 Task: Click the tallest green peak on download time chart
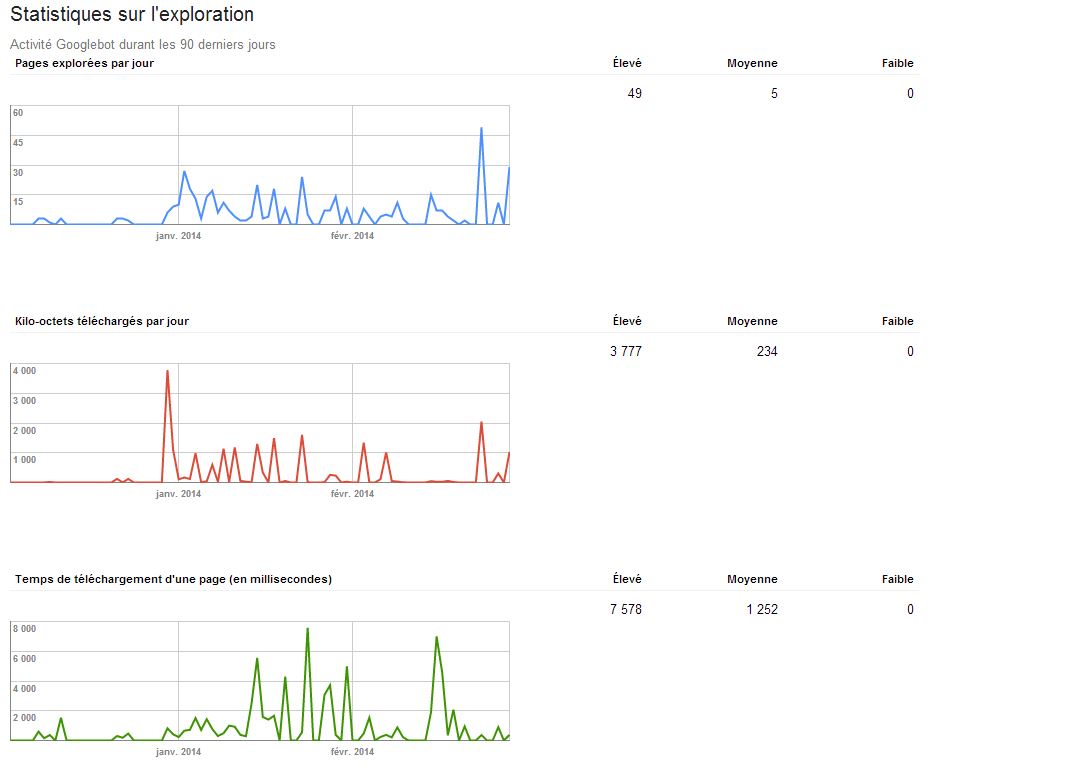307,630
